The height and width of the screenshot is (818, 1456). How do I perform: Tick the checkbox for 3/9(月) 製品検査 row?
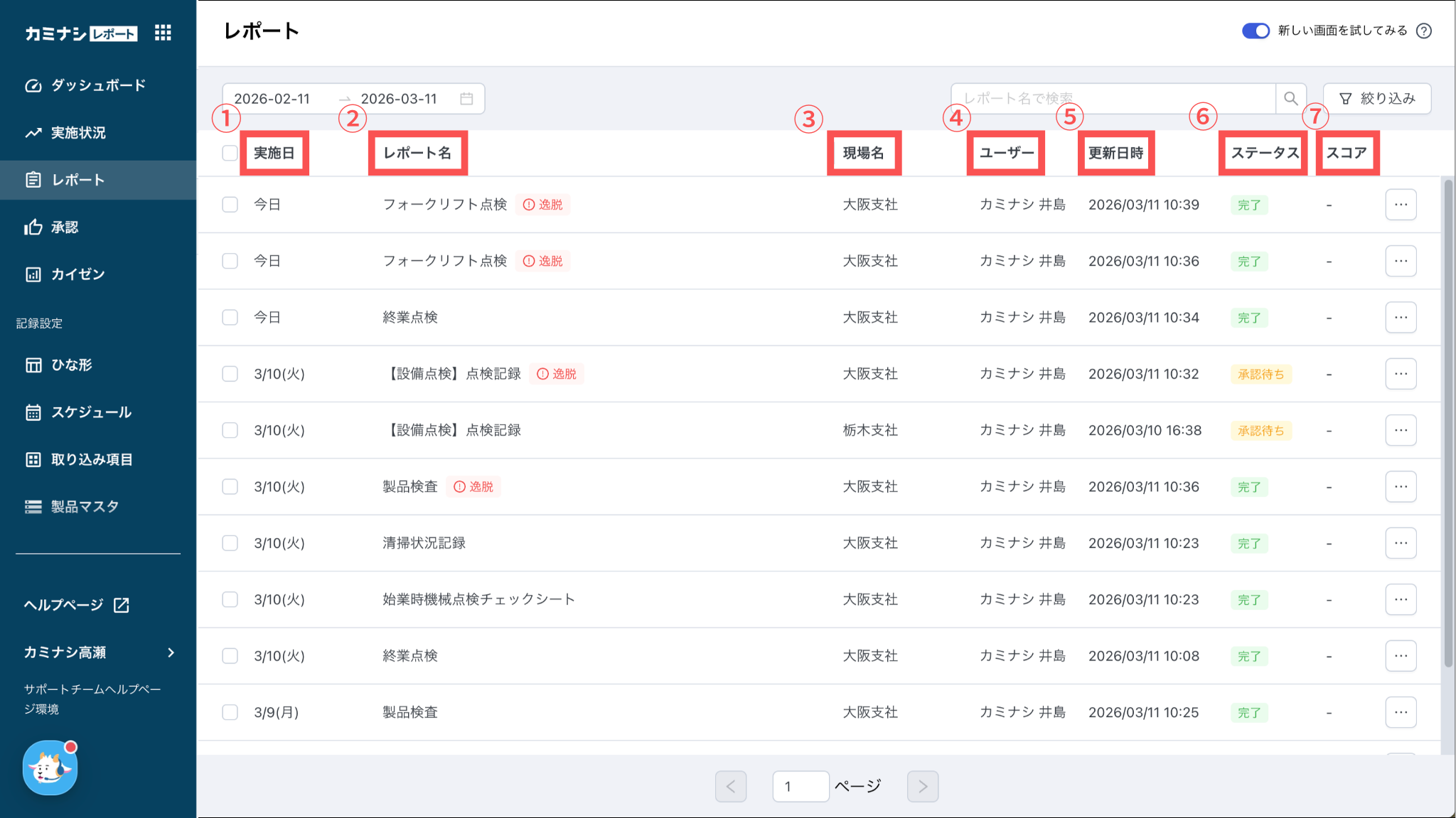coord(230,712)
